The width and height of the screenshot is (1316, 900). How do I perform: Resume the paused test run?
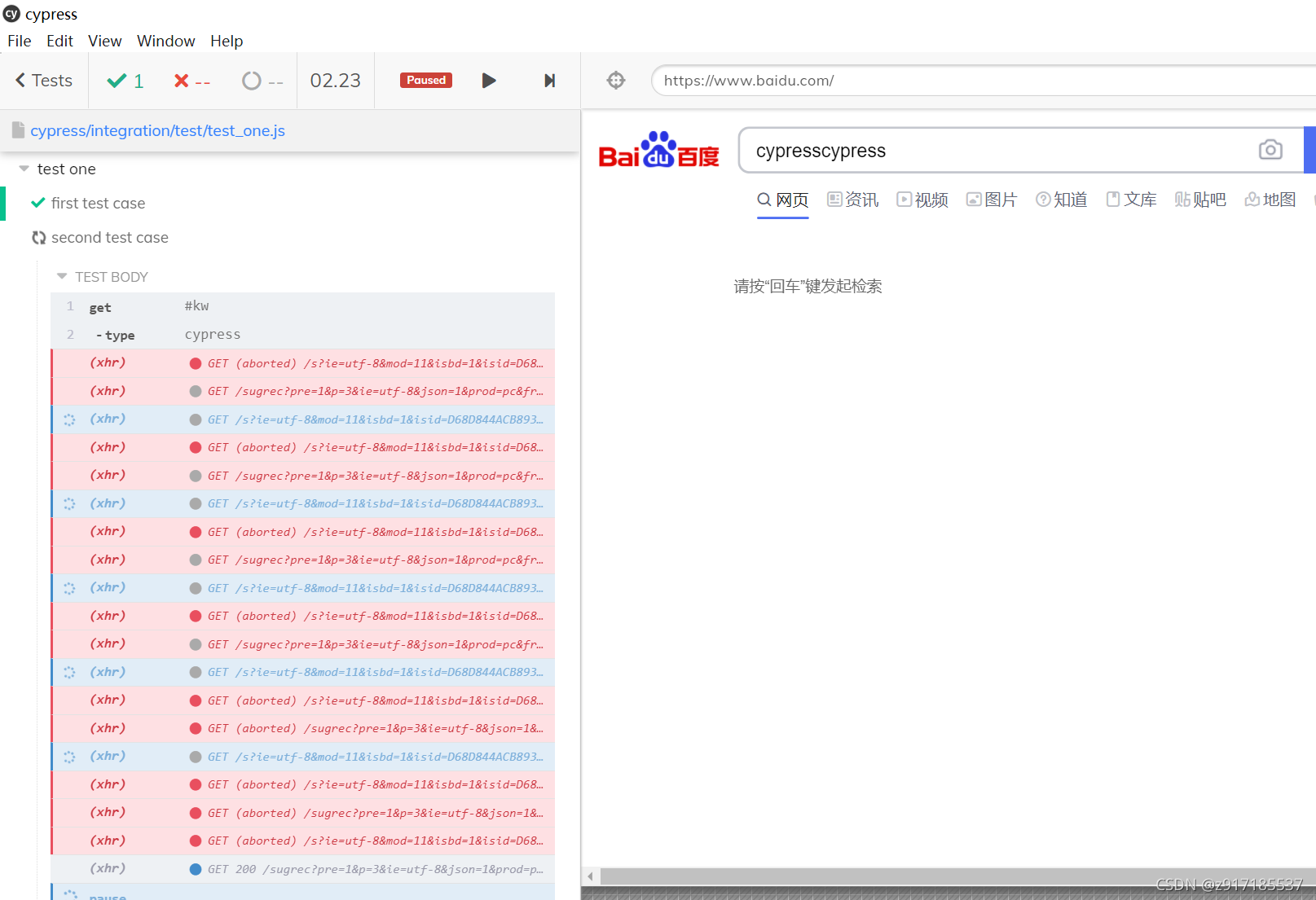[x=489, y=81]
